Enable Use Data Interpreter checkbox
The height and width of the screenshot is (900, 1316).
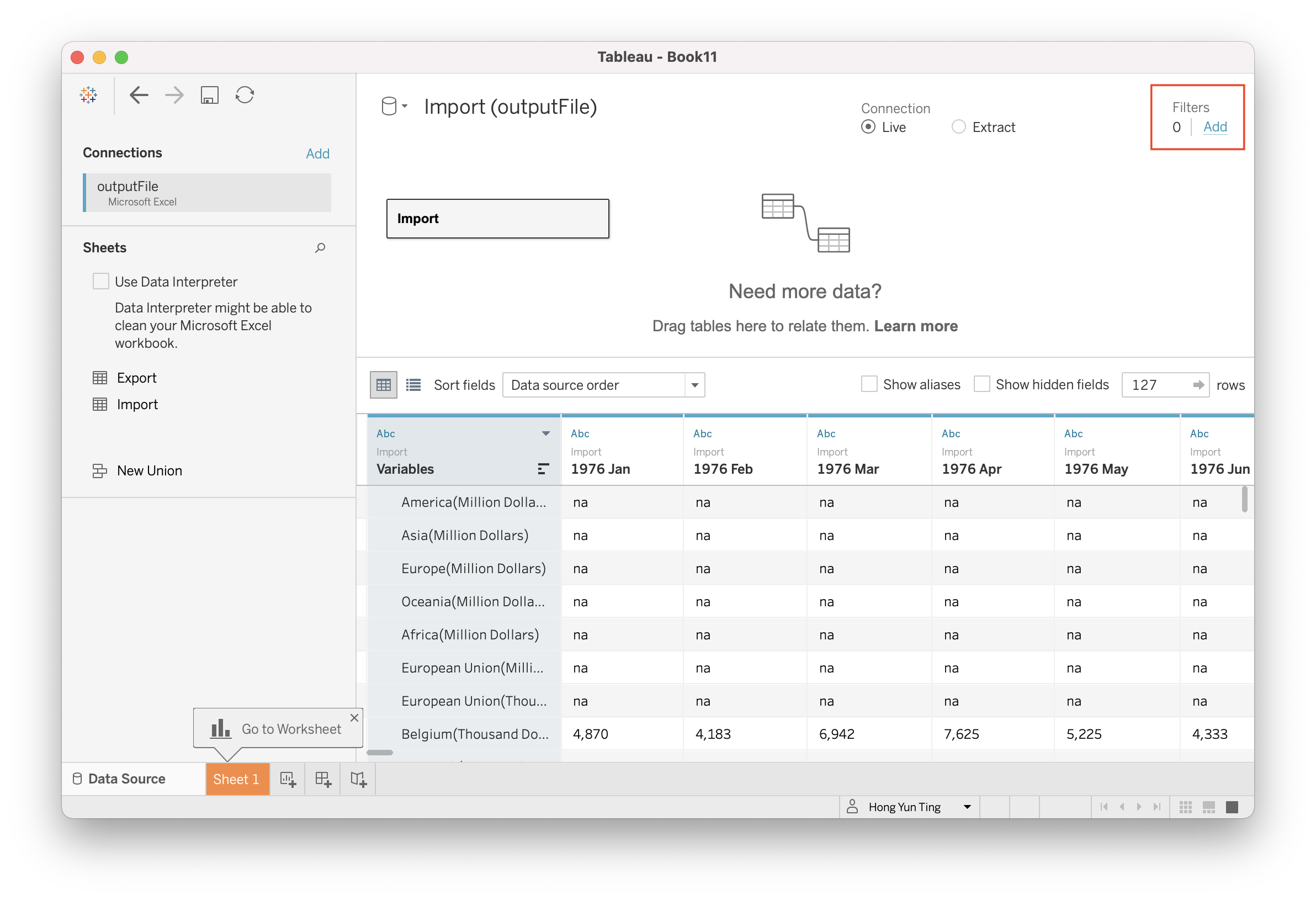point(101,282)
